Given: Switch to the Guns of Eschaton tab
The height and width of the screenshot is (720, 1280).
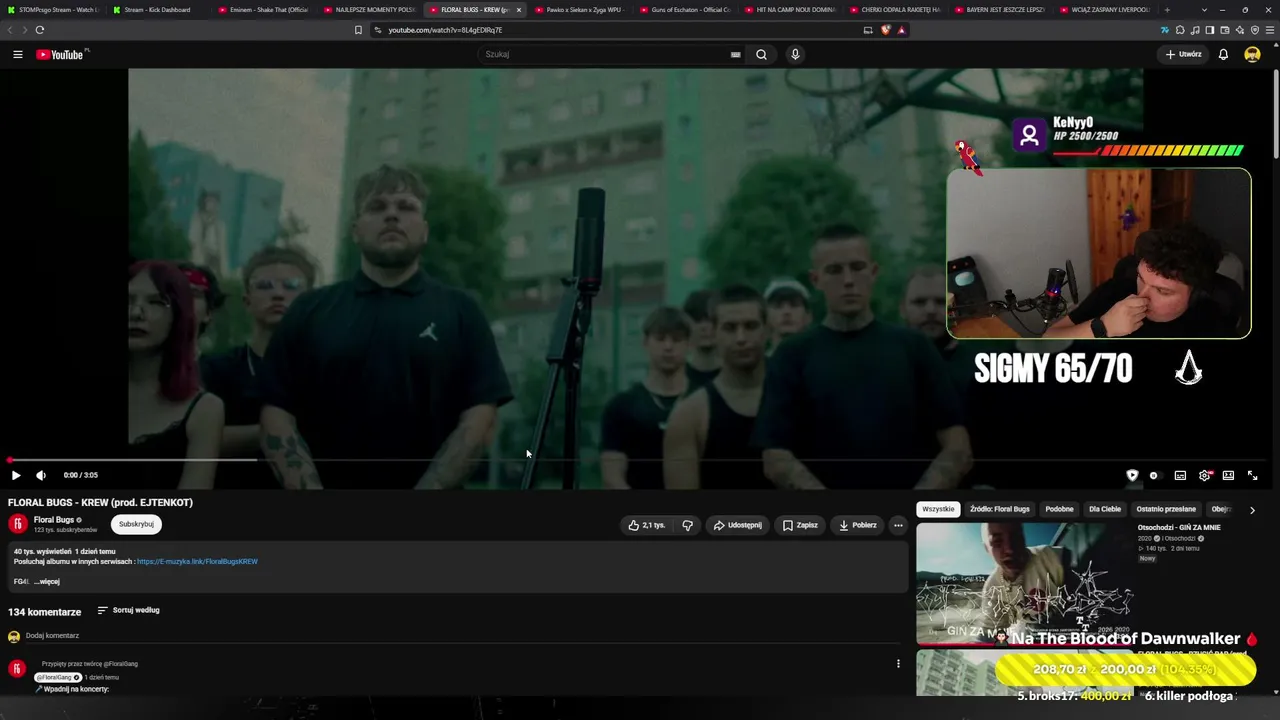Looking at the screenshot, I should click(686, 10).
